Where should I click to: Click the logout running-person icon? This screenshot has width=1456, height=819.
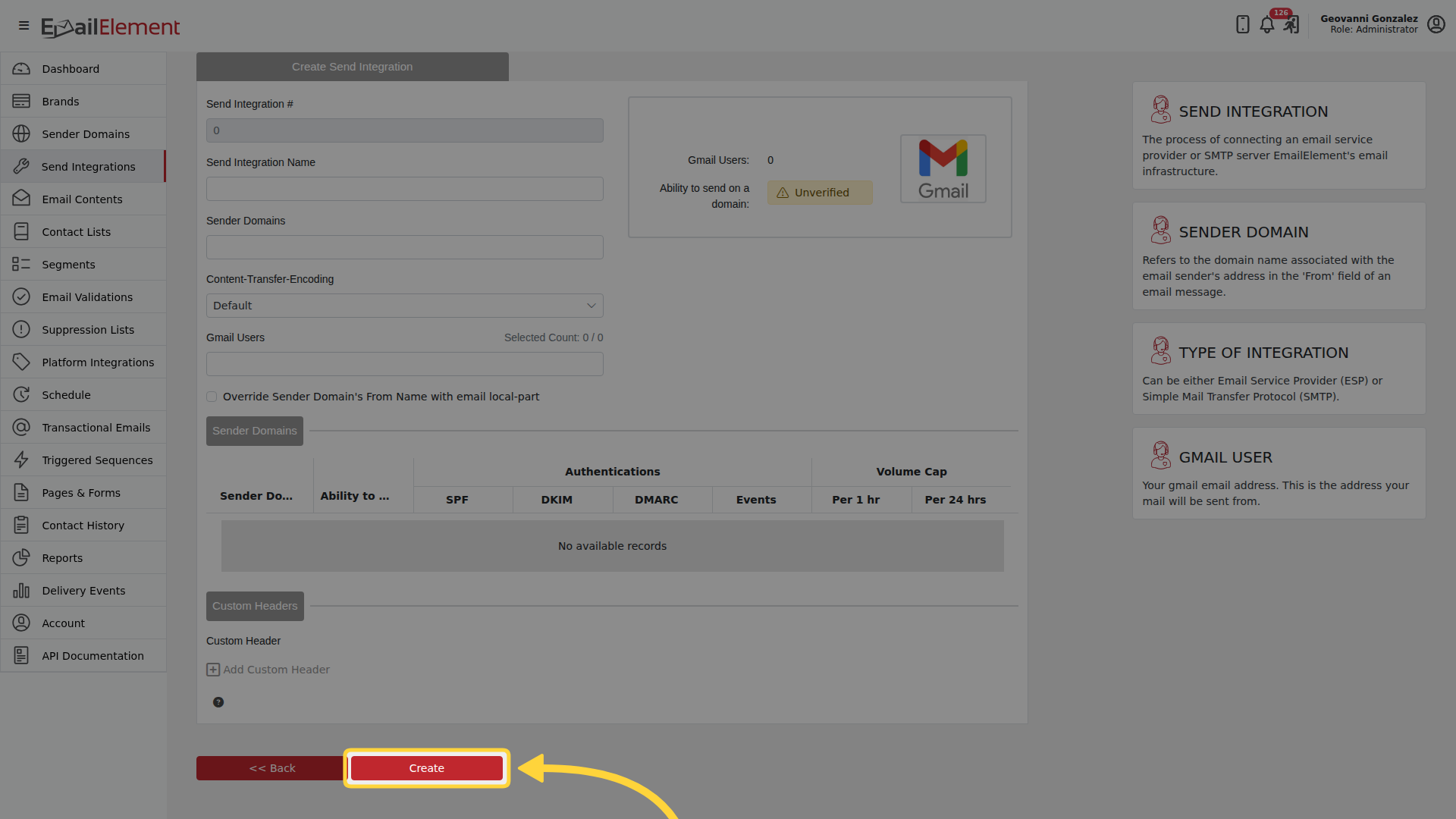1291,25
